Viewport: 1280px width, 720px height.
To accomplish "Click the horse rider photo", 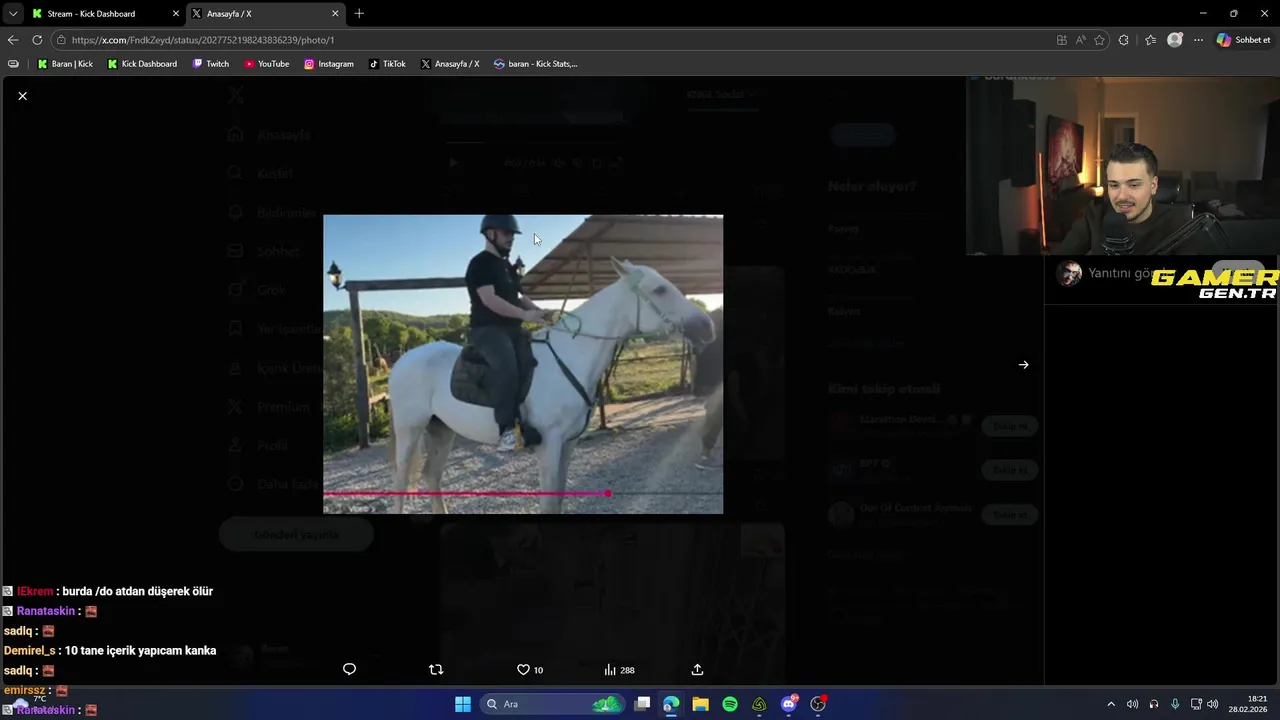I will 522,364.
